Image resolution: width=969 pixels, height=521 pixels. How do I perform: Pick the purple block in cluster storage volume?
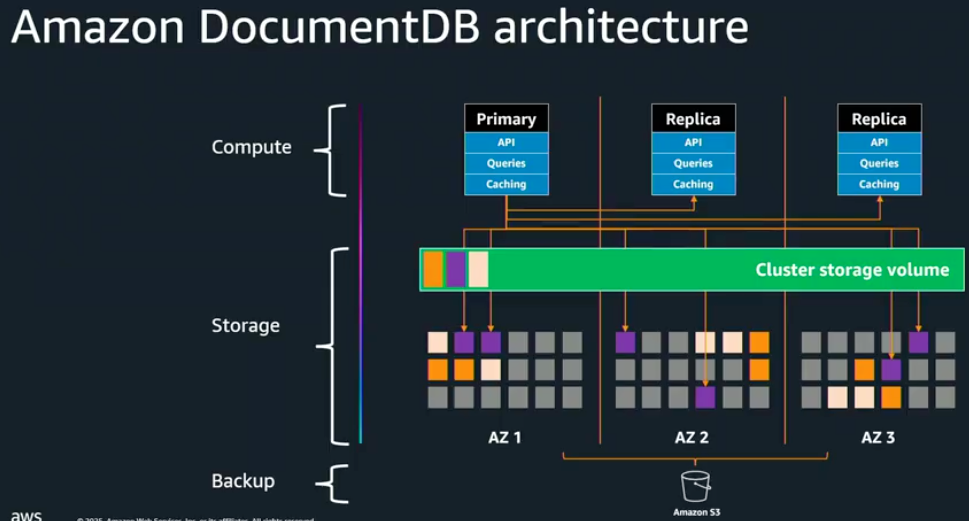(456, 269)
